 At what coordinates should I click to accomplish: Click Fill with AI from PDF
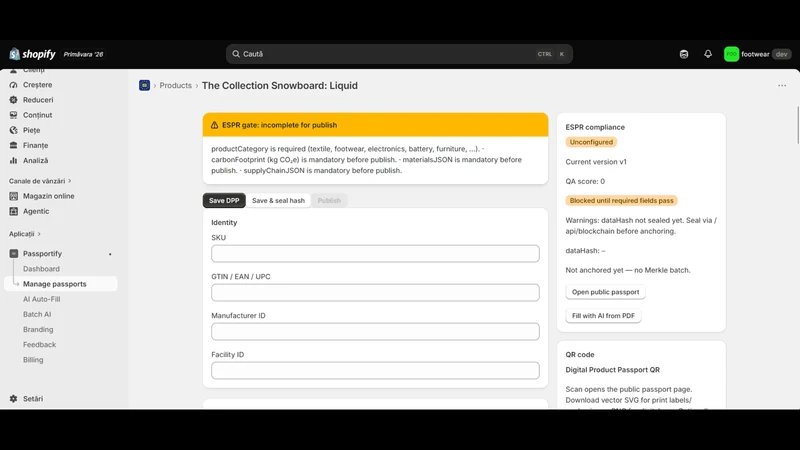(603, 316)
